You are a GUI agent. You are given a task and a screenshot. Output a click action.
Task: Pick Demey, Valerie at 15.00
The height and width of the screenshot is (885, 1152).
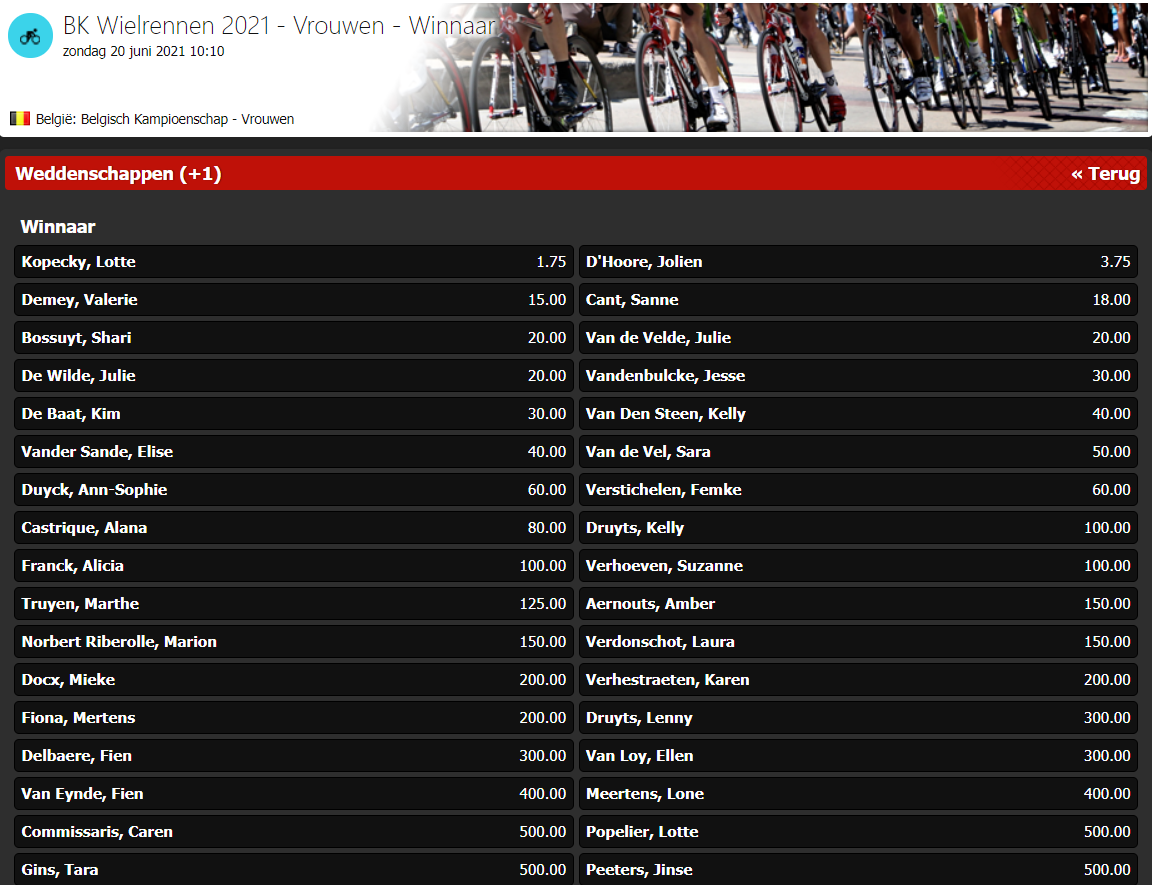(294, 300)
